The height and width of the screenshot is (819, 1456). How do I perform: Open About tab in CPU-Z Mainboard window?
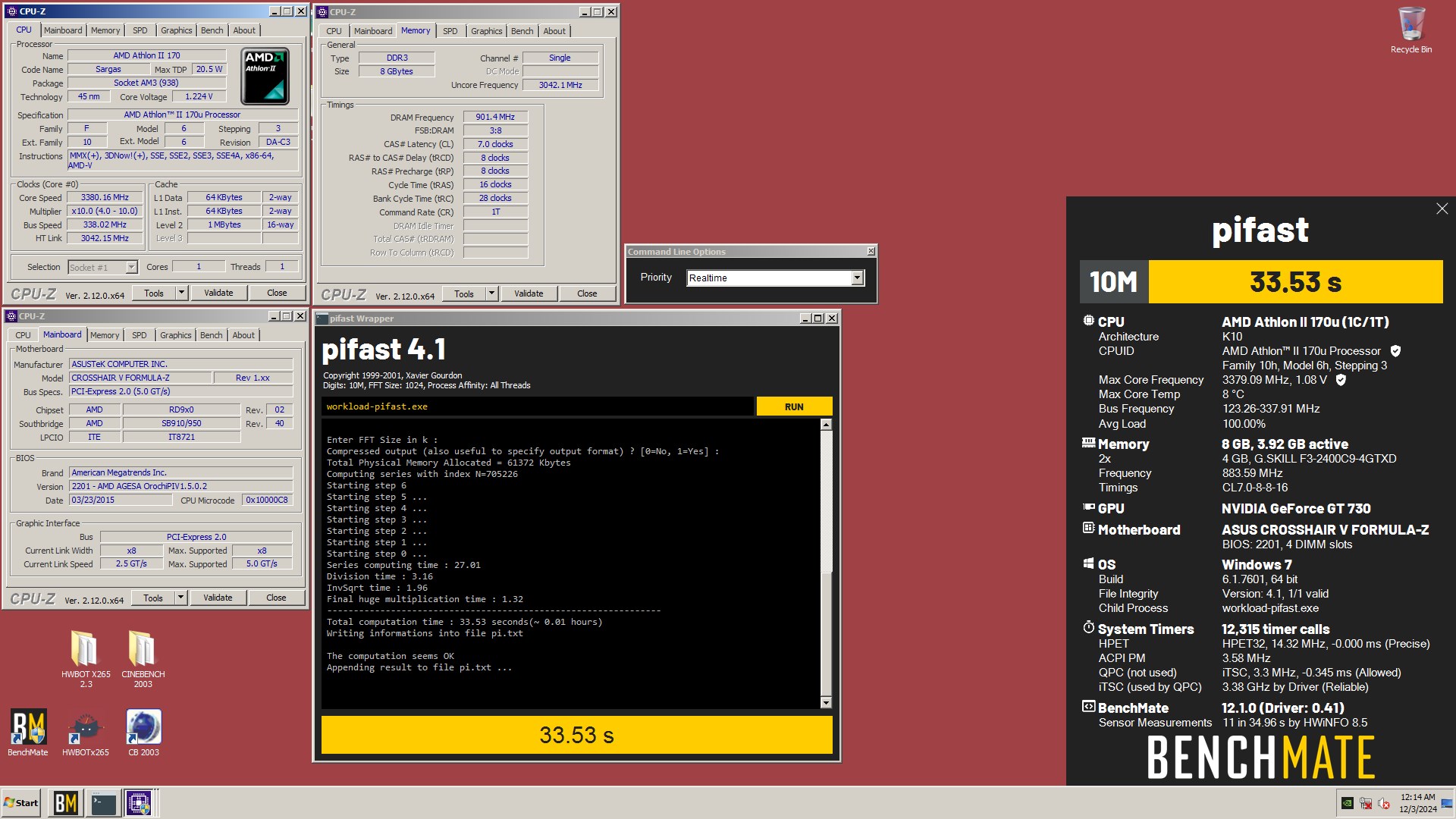pos(243,335)
